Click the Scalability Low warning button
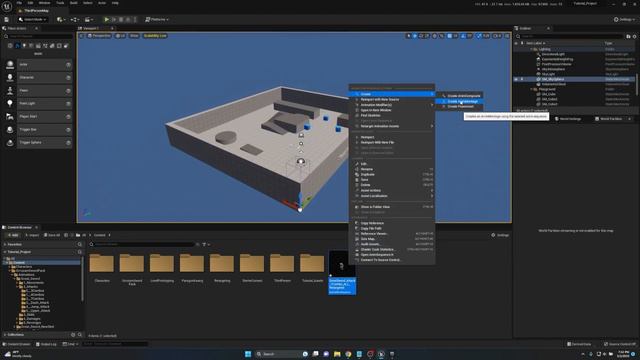 pyautogui.click(x=155, y=36)
